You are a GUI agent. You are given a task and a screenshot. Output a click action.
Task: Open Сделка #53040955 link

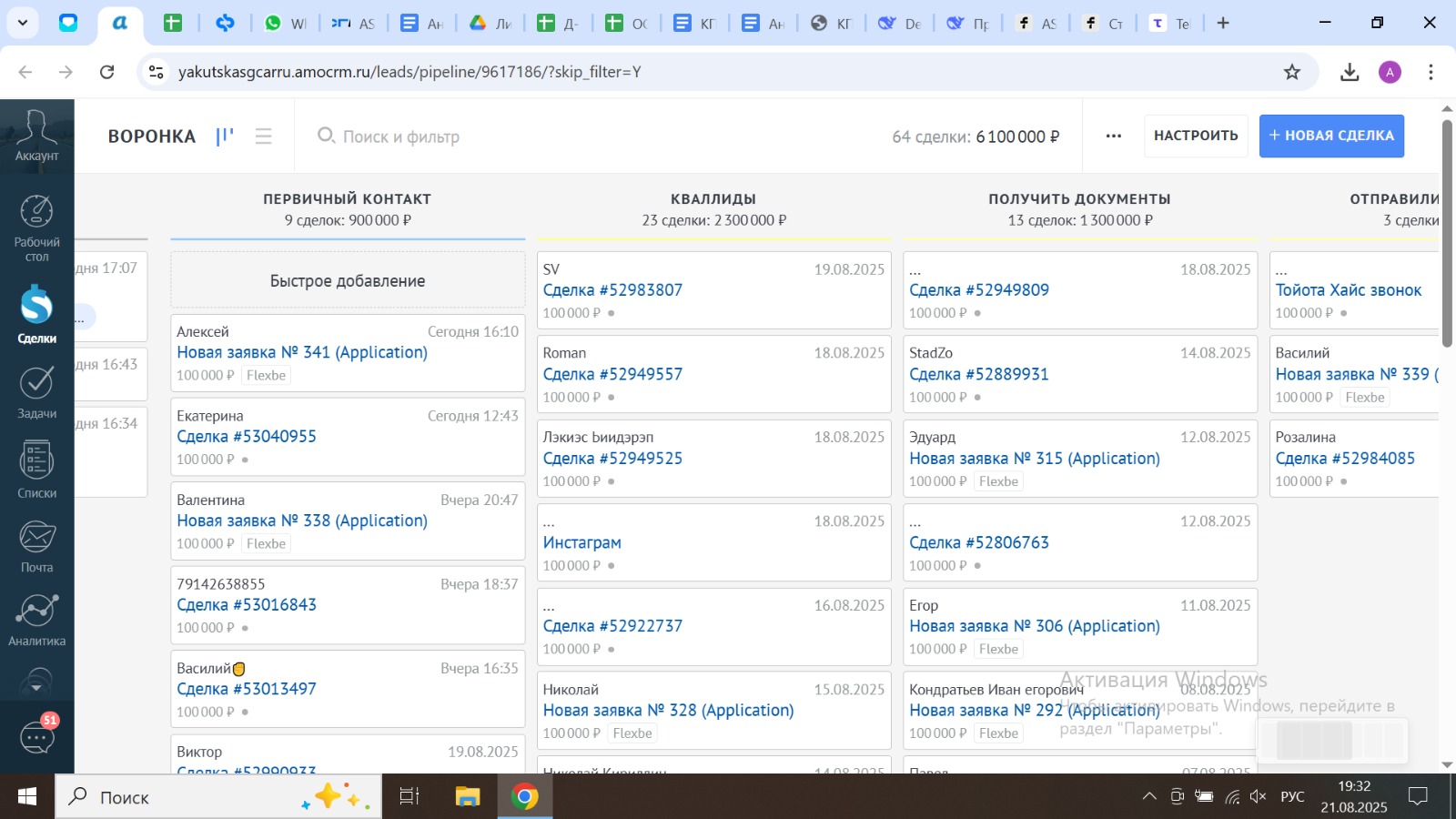247,436
